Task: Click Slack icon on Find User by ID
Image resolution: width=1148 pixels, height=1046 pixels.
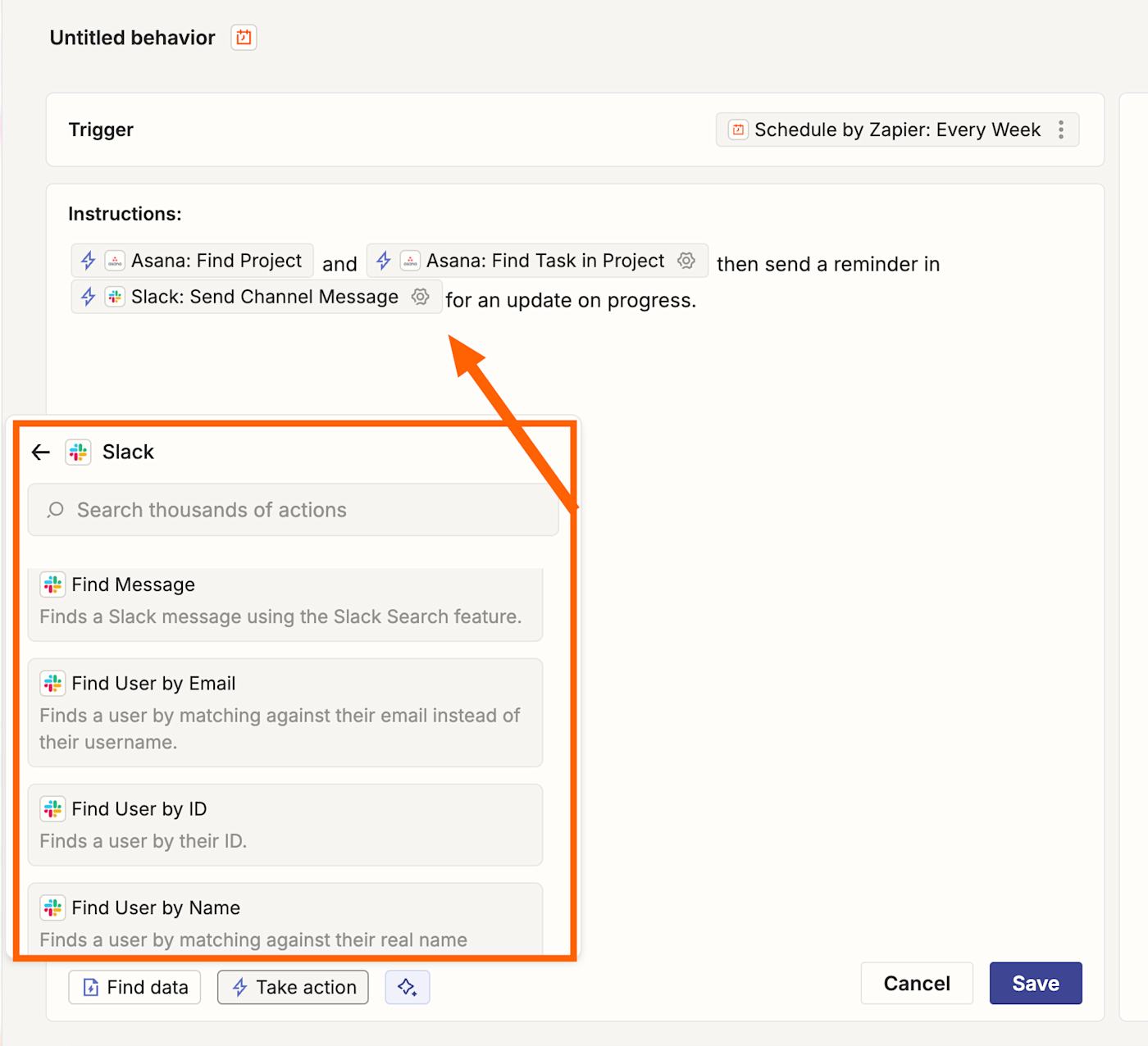Action: pyautogui.click(x=52, y=809)
